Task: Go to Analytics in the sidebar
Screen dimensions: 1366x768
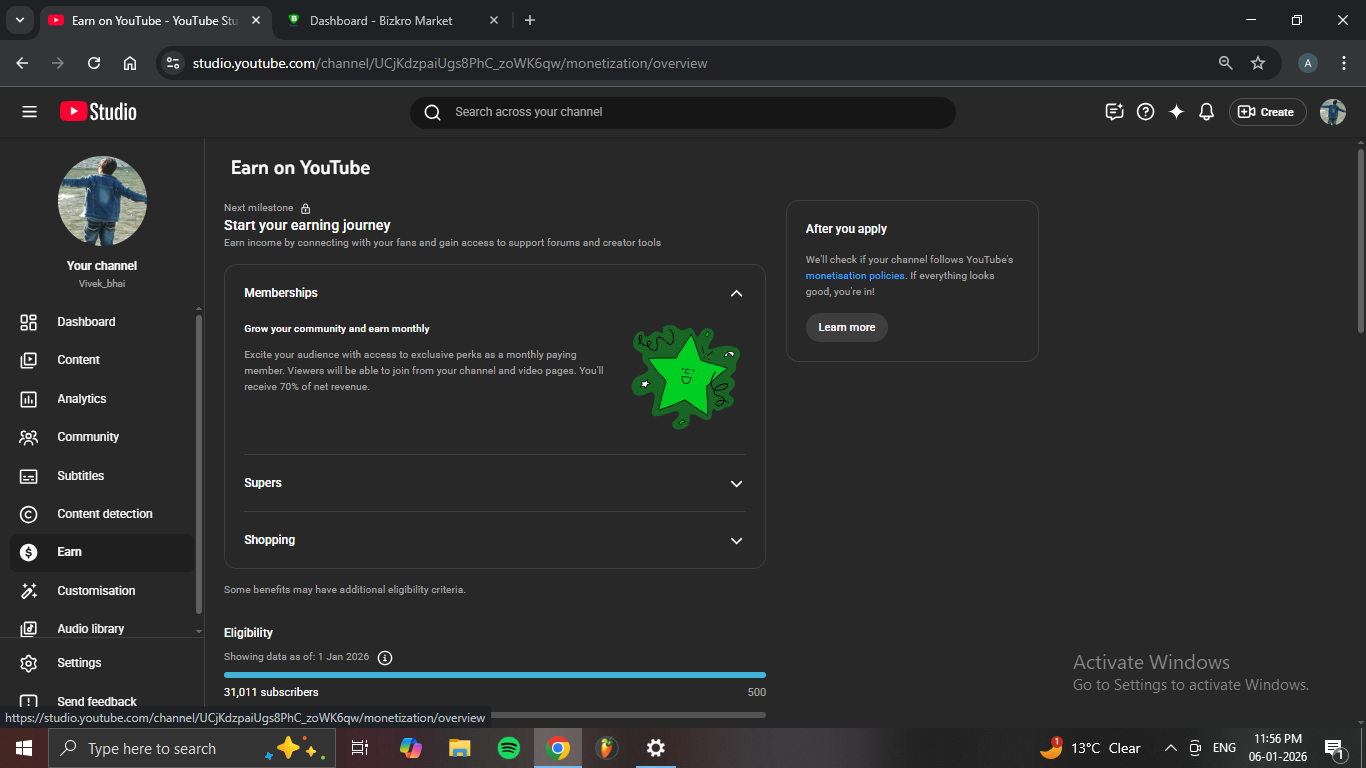Action: point(82,399)
